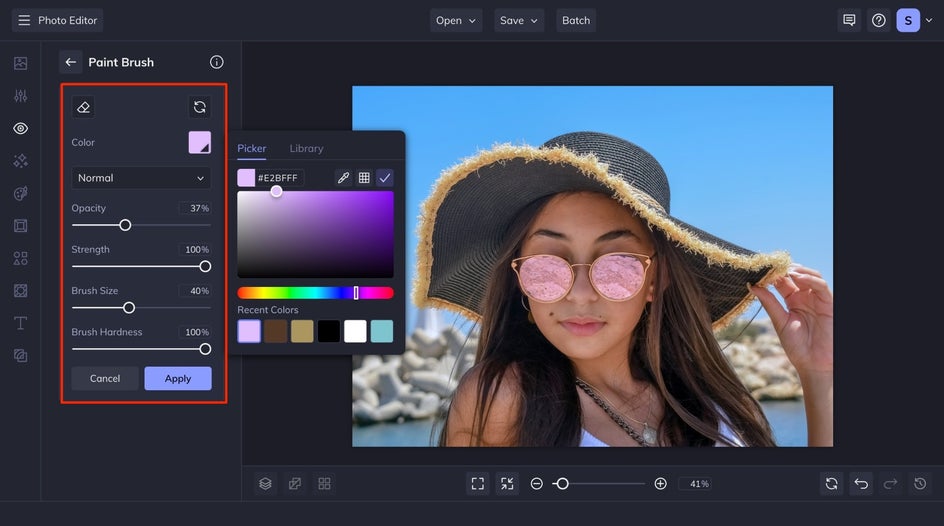Go back from Paint Brush panel
The height and width of the screenshot is (526, 944).
(70, 62)
